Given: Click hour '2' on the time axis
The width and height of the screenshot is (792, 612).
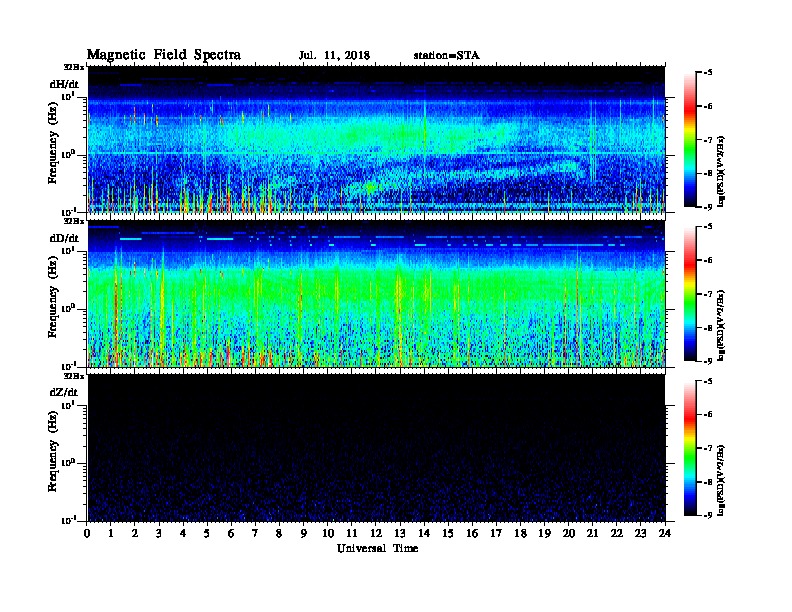Looking at the screenshot, I should [135, 534].
